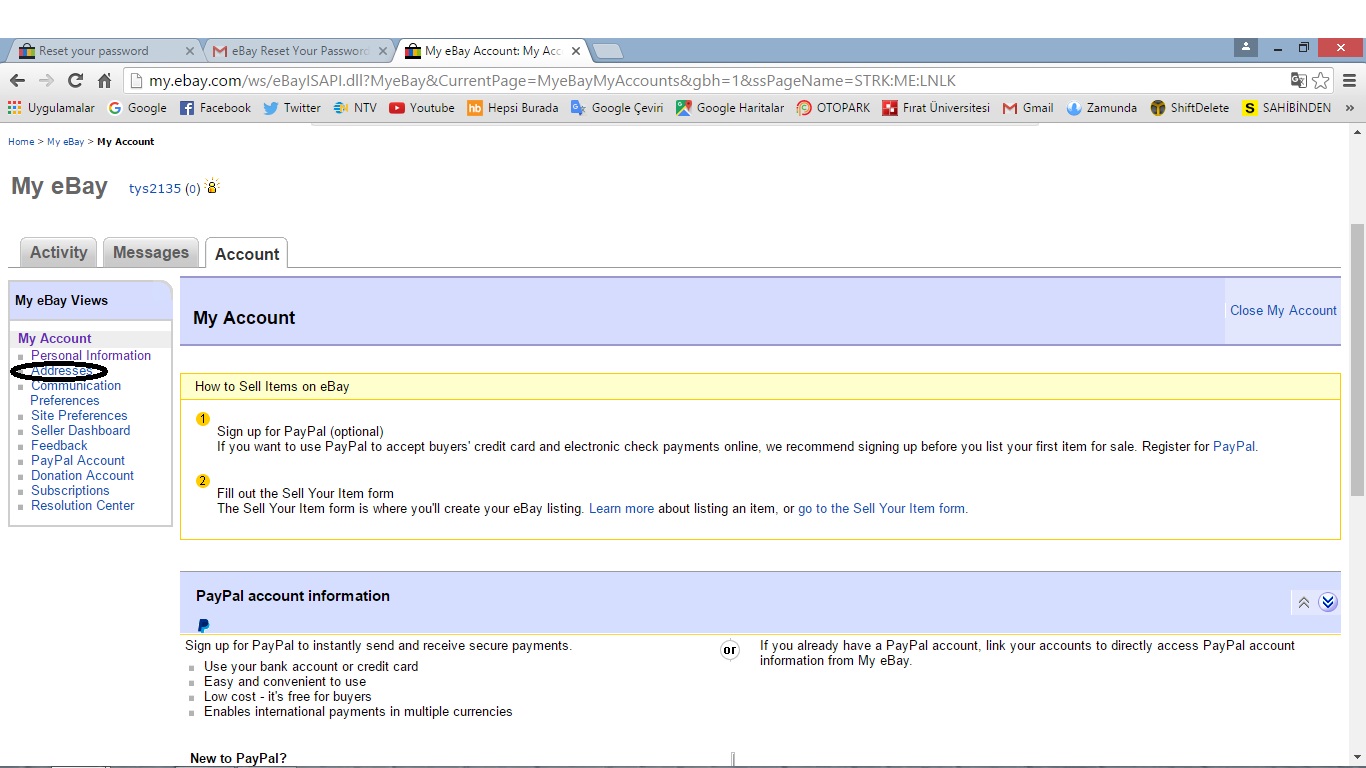
Task: Go to the browser home icon
Action: [104, 81]
